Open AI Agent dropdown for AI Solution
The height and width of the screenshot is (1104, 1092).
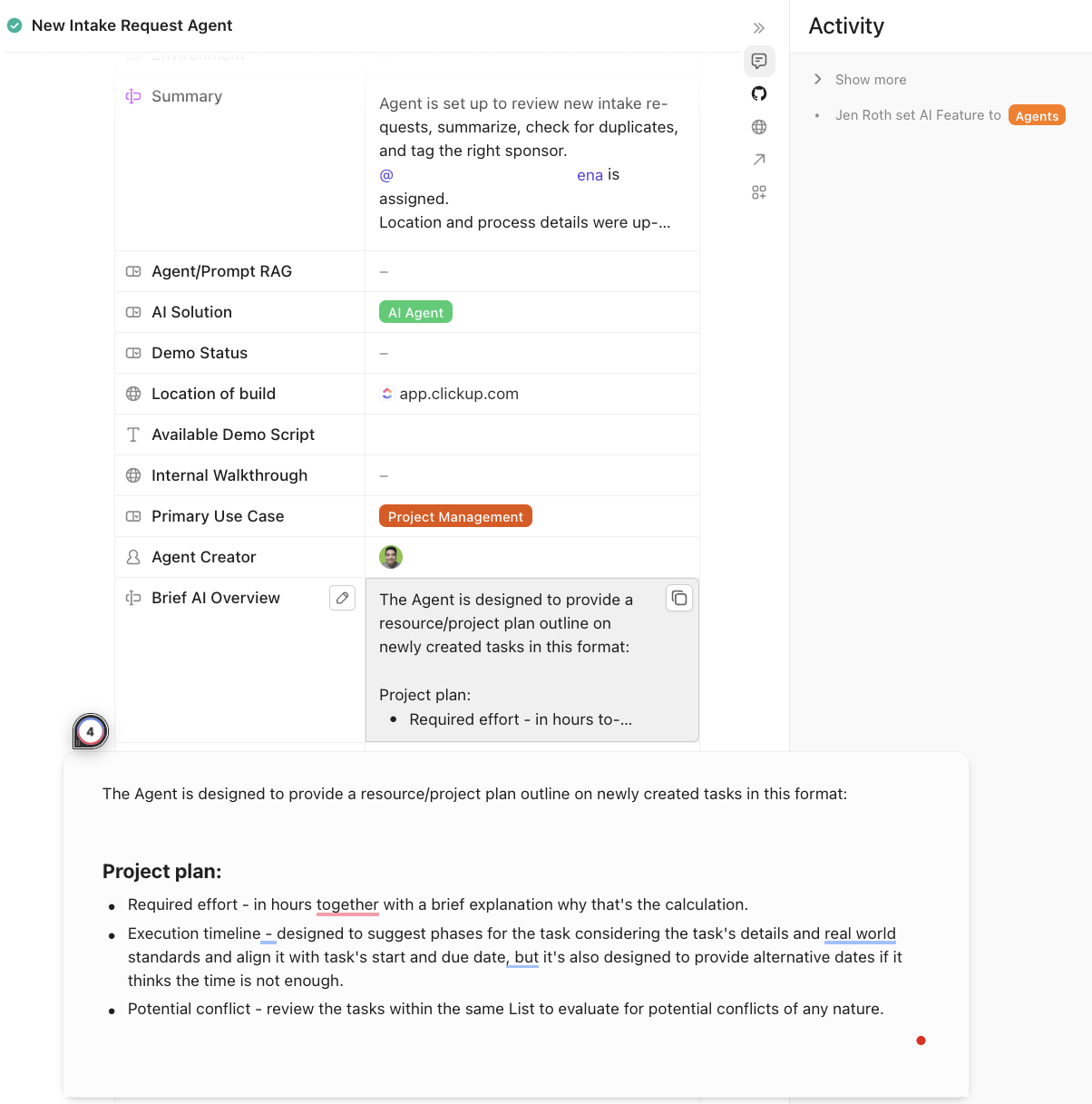[x=415, y=312]
